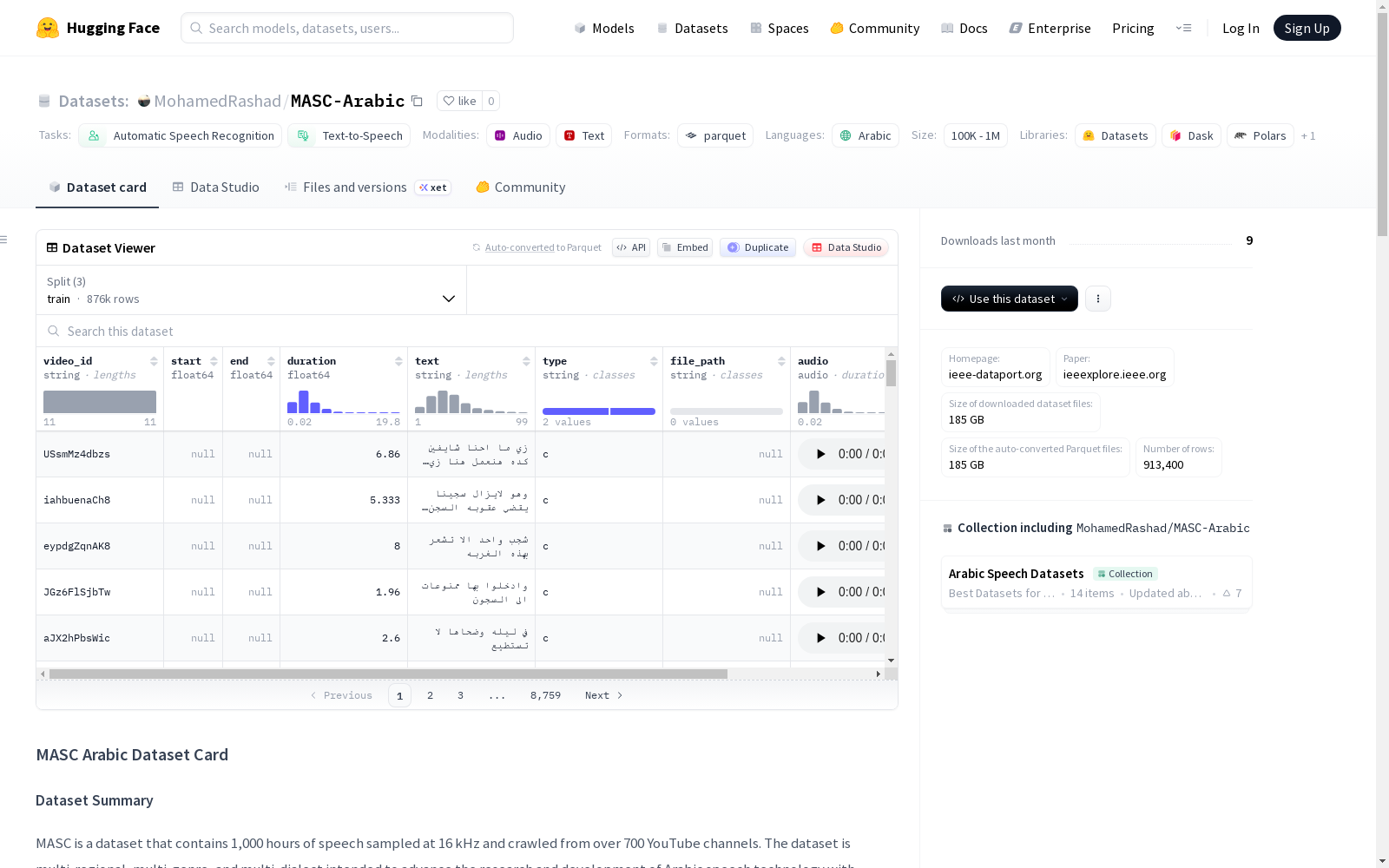
Task: Expand the Split train dropdown
Action: [x=252, y=290]
